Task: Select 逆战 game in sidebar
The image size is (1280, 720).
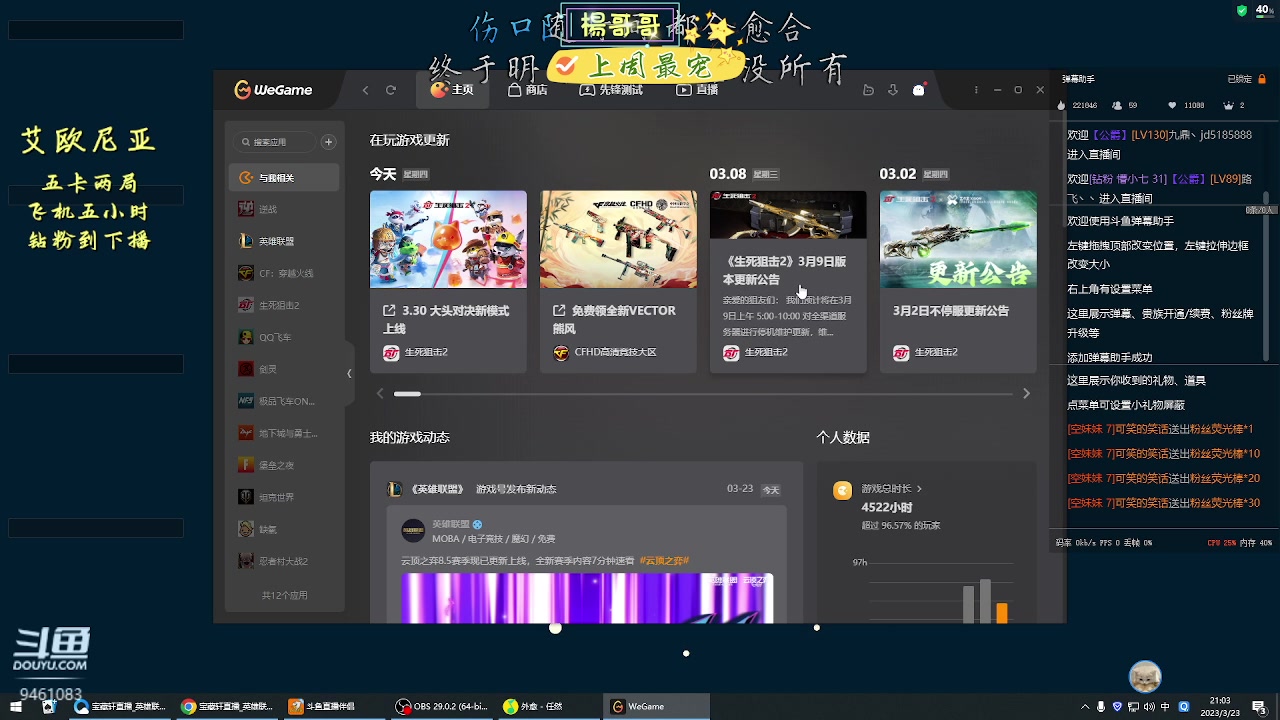Action: [x=284, y=209]
